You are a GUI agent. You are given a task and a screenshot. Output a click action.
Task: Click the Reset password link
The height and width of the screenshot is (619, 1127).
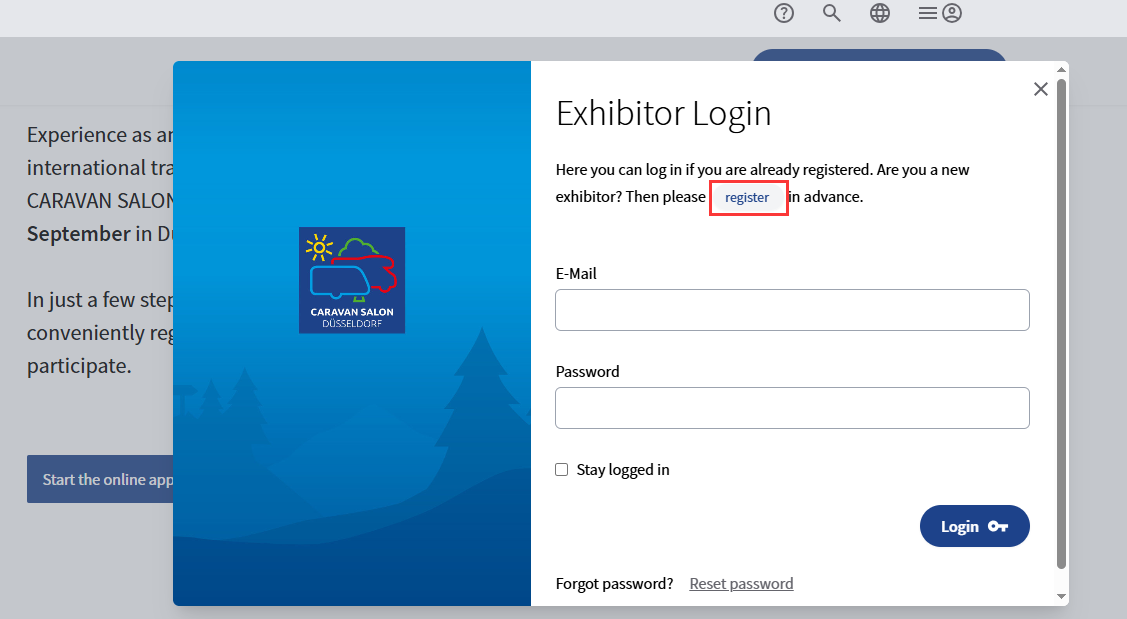741,584
